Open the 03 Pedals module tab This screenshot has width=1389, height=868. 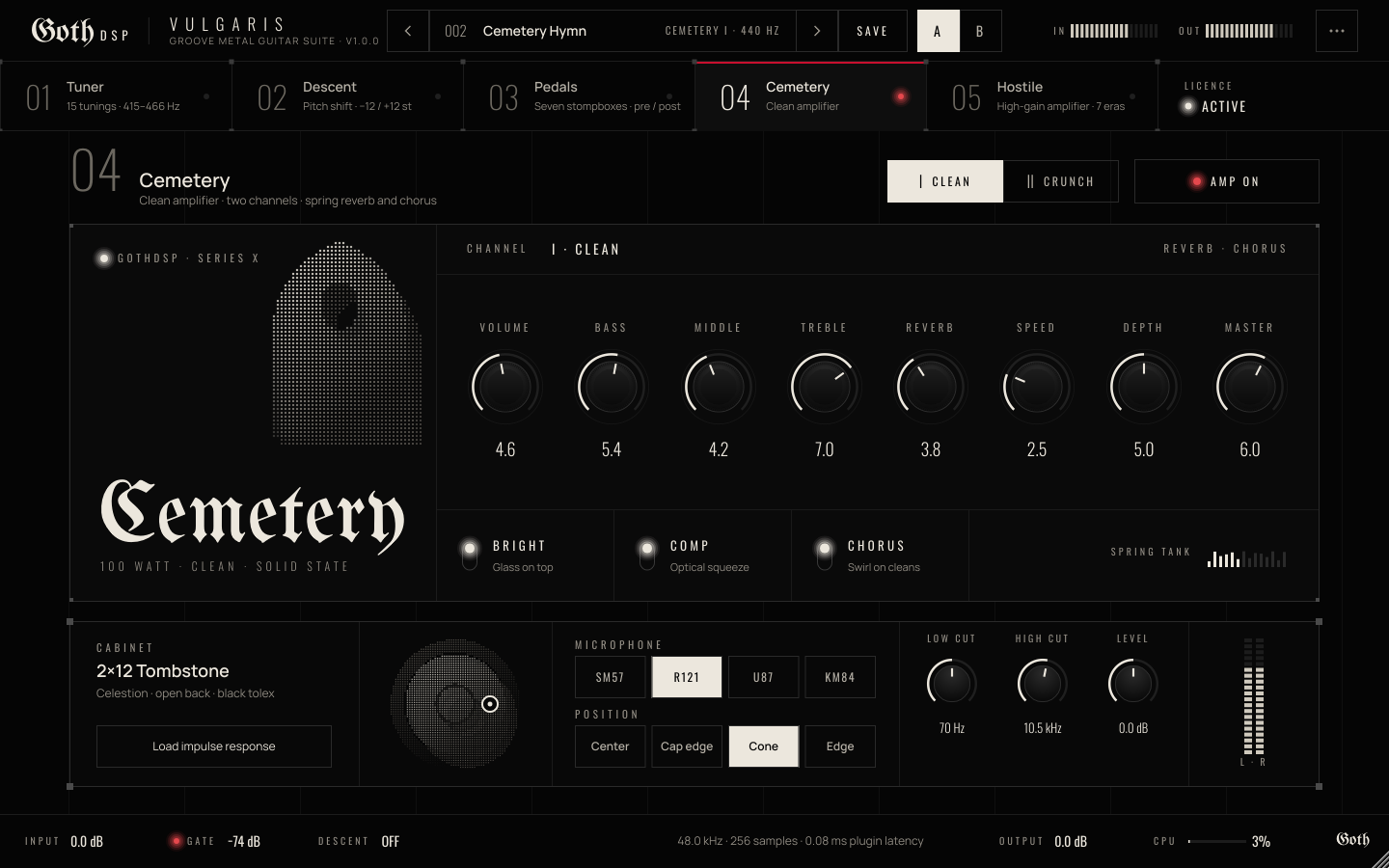coord(579,96)
